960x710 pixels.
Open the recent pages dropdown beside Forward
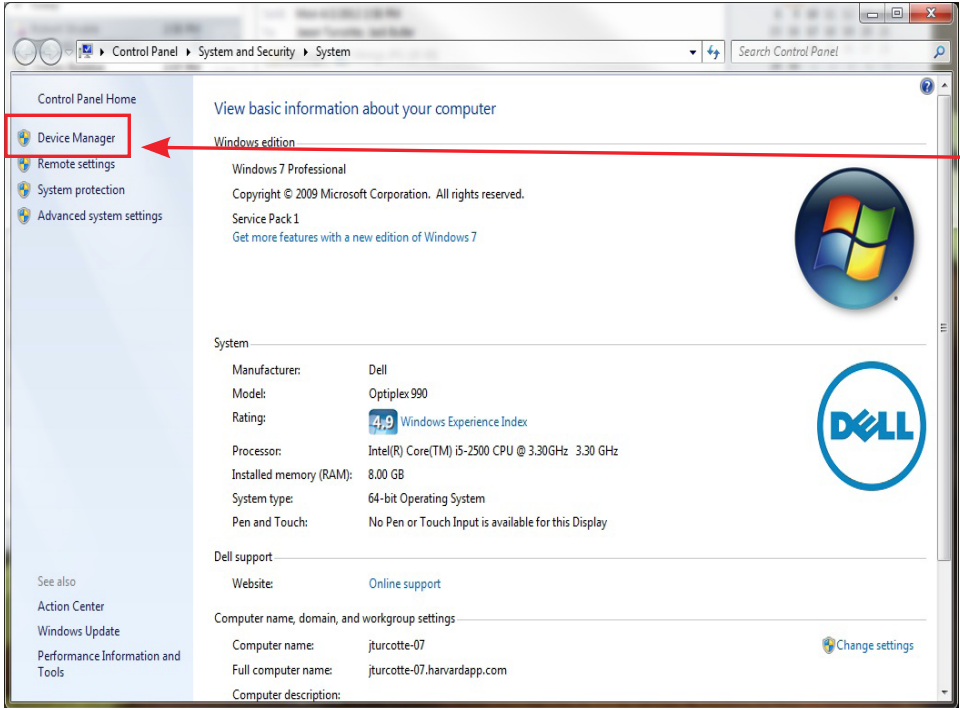[68, 52]
